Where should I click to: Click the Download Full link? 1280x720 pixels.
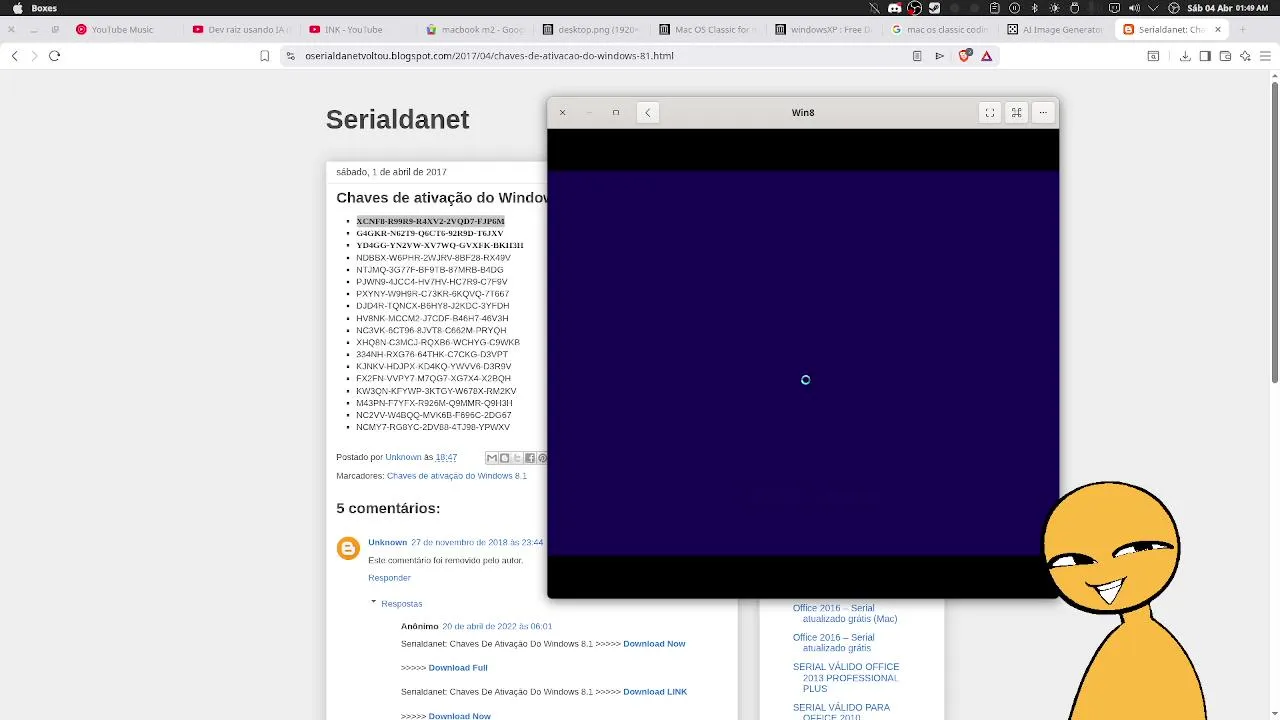(x=458, y=668)
